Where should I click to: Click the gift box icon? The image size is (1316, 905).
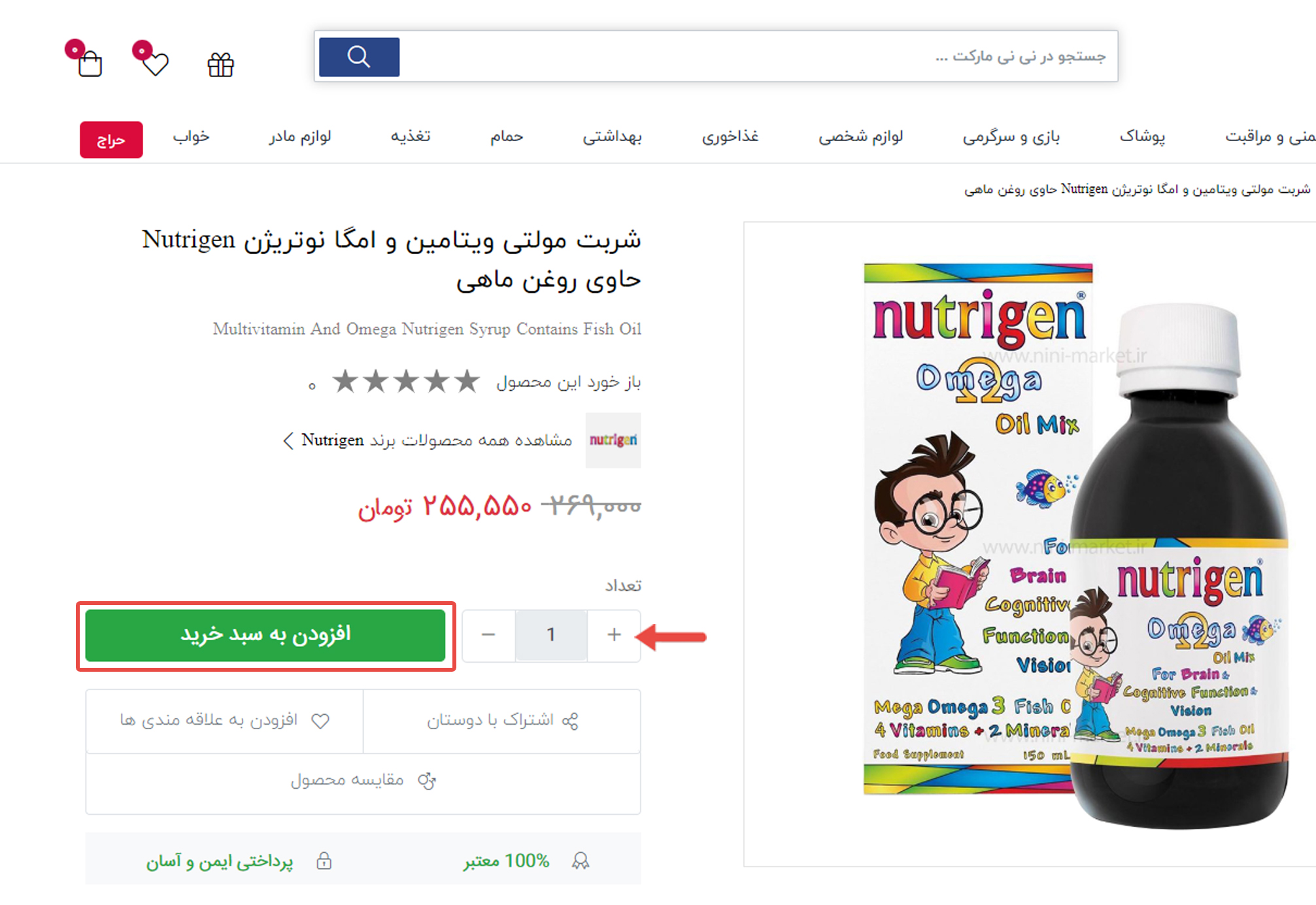coord(221,65)
